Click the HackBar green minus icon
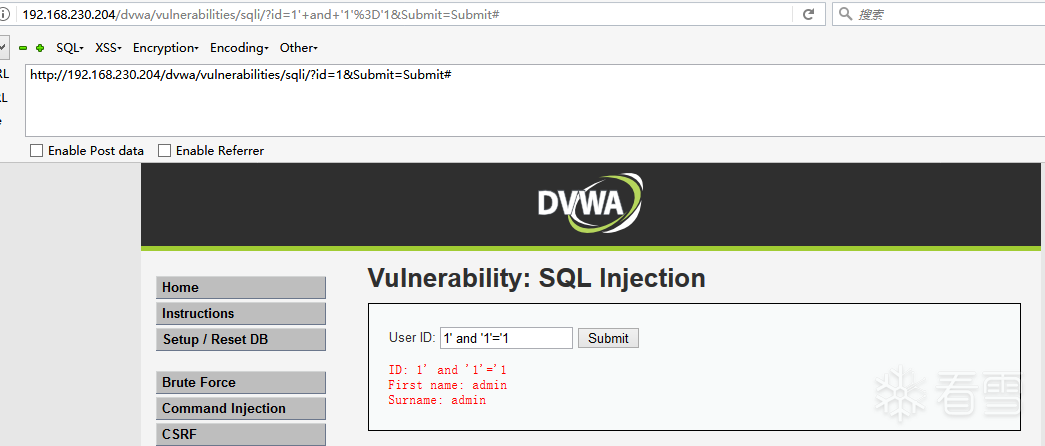This screenshot has width=1045, height=446. point(23,48)
